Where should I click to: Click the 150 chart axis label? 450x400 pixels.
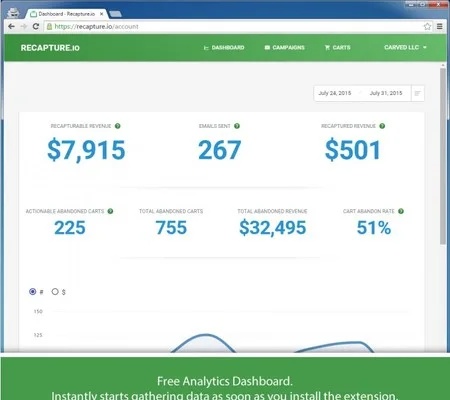click(38, 311)
